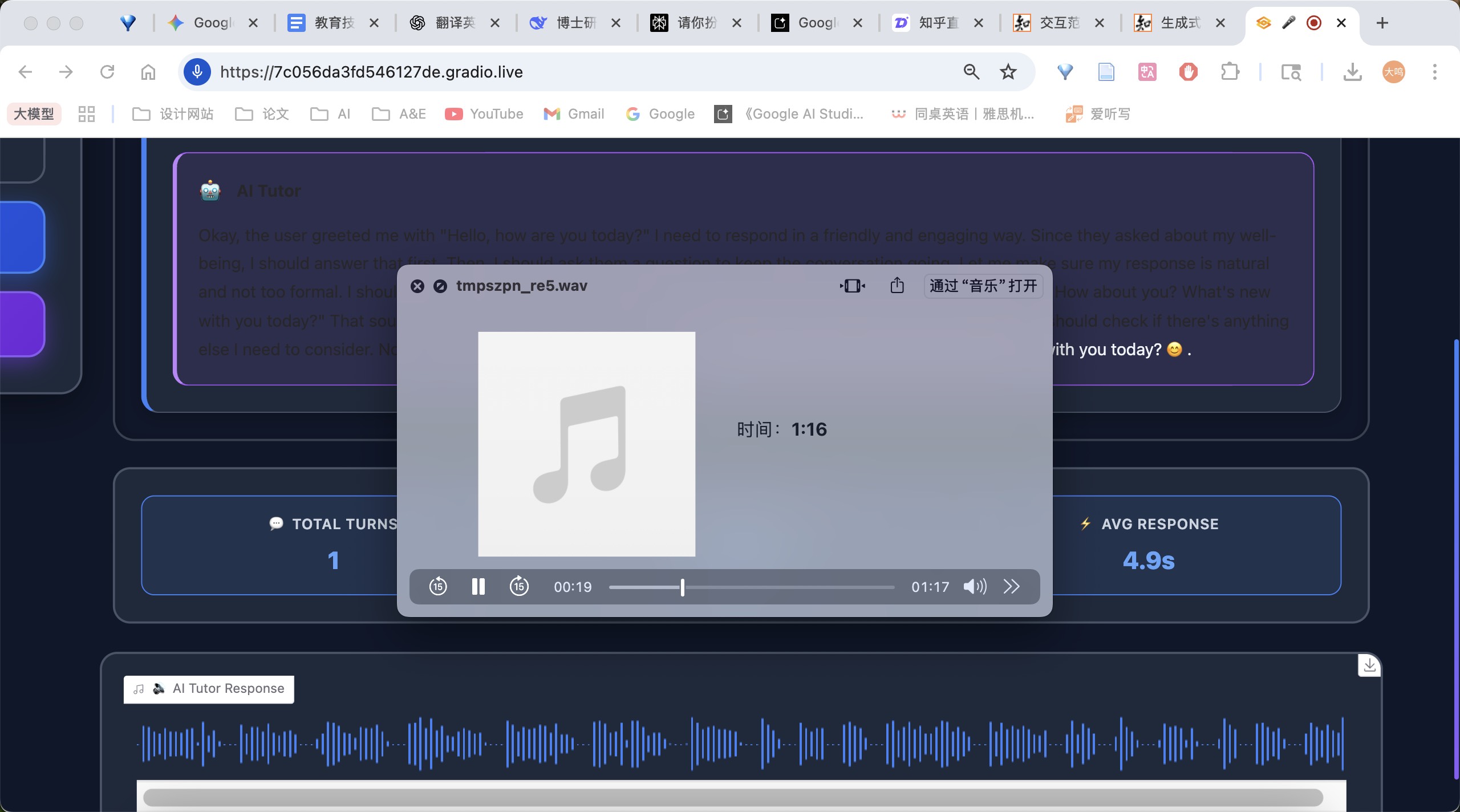1460x812 pixels.
Task: Skip forward 15 seconds in audio
Action: pyautogui.click(x=519, y=586)
